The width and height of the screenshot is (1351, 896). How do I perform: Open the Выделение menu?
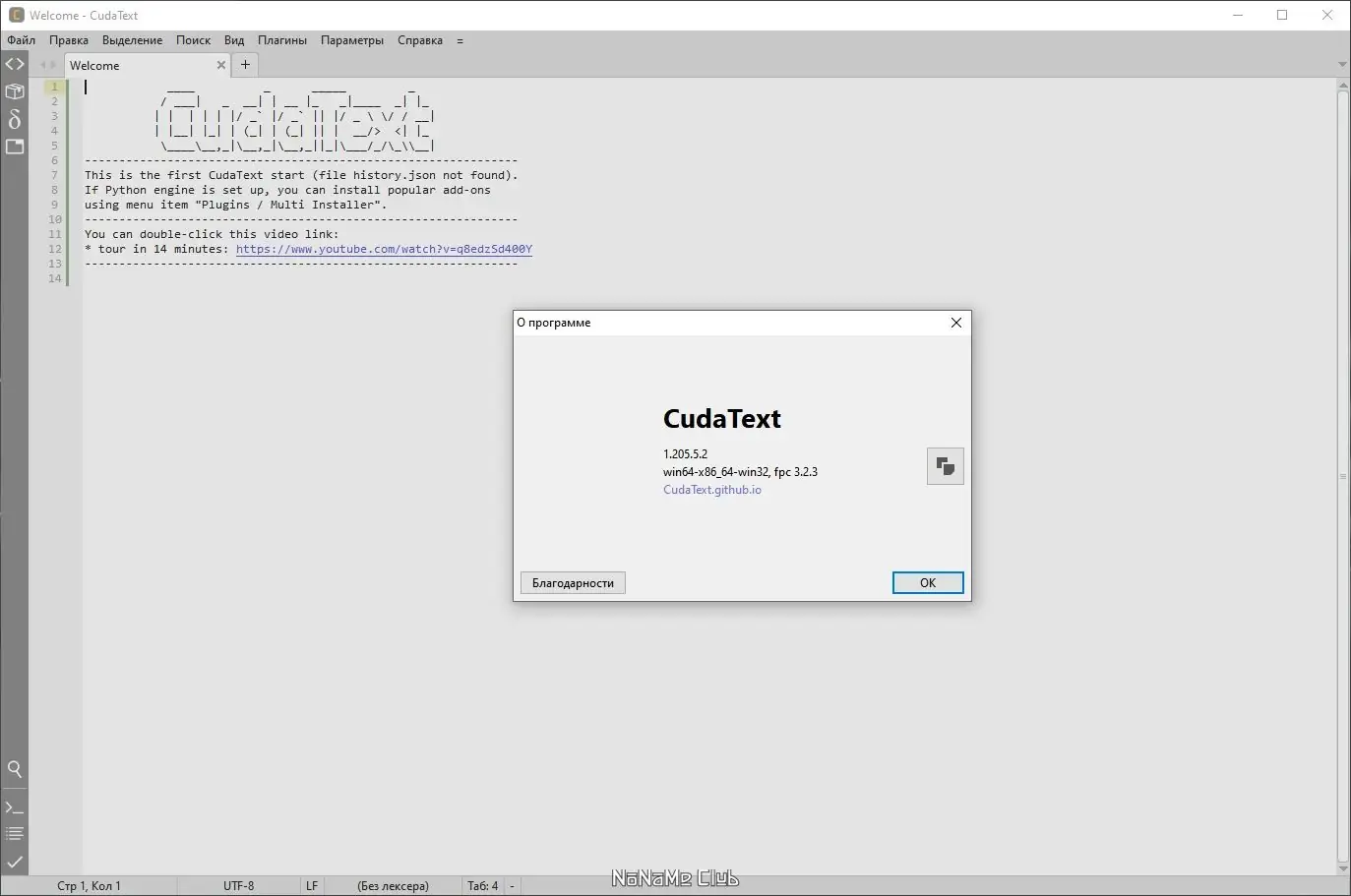tap(132, 40)
